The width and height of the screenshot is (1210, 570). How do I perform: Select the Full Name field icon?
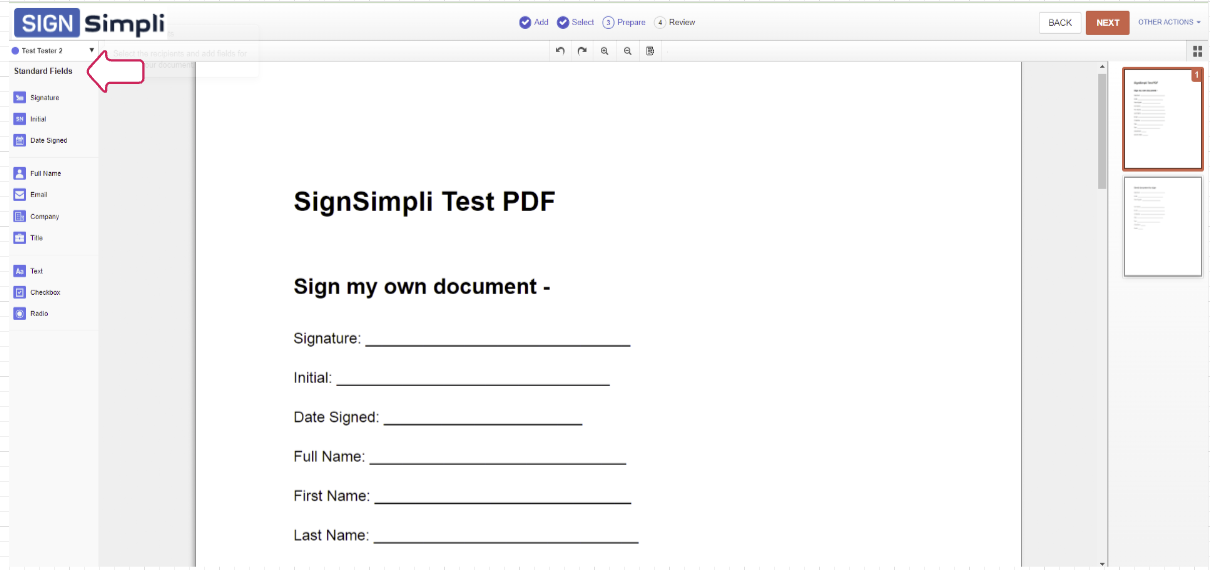(x=20, y=173)
